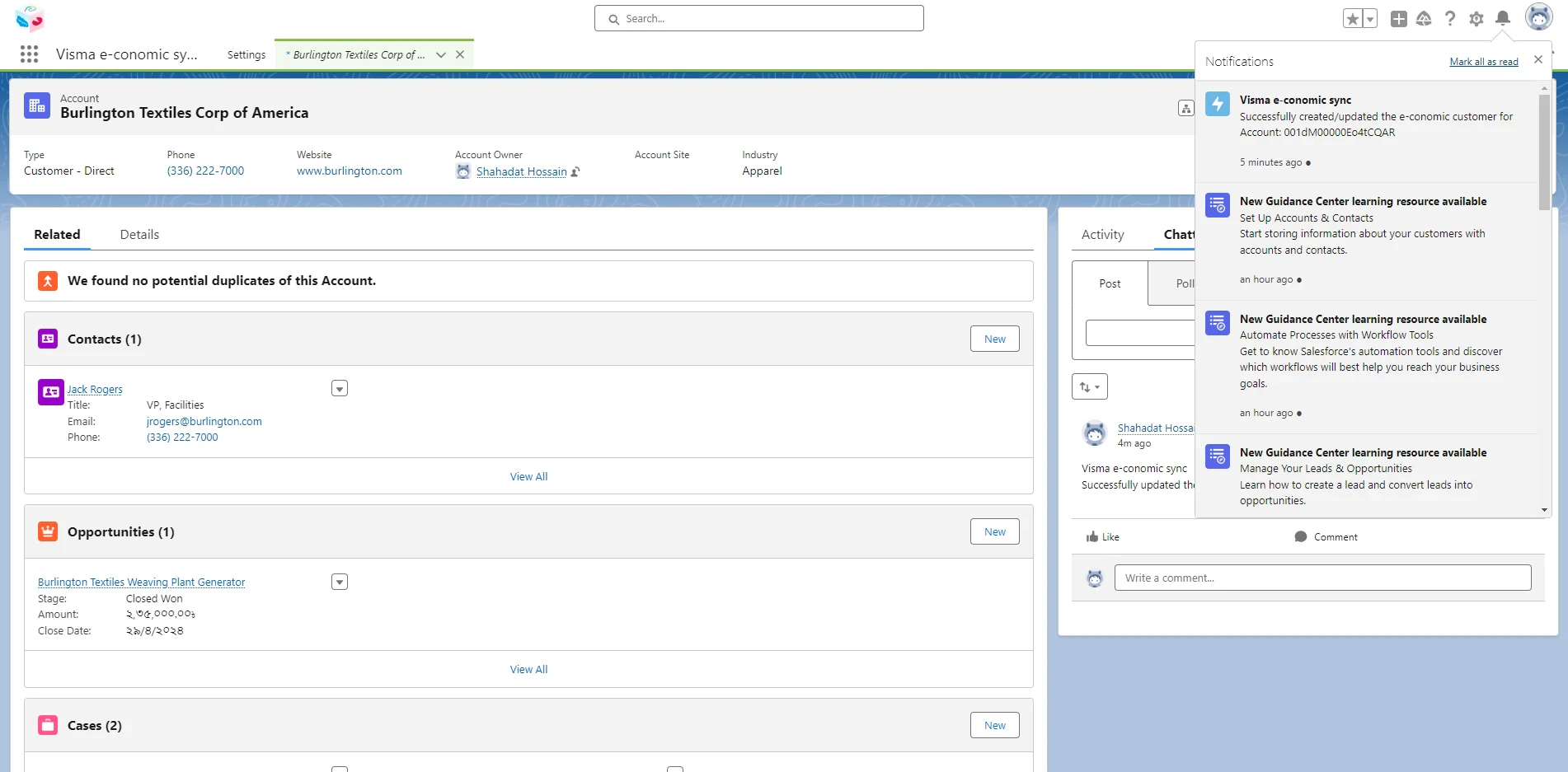Switch to the Details tab

139,234
